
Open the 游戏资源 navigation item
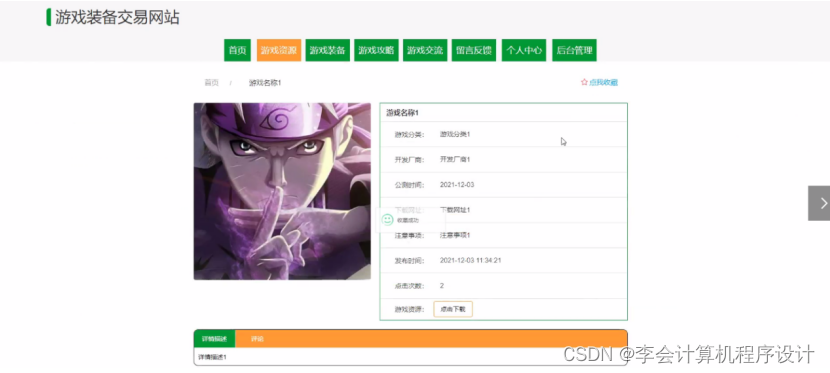279,50
